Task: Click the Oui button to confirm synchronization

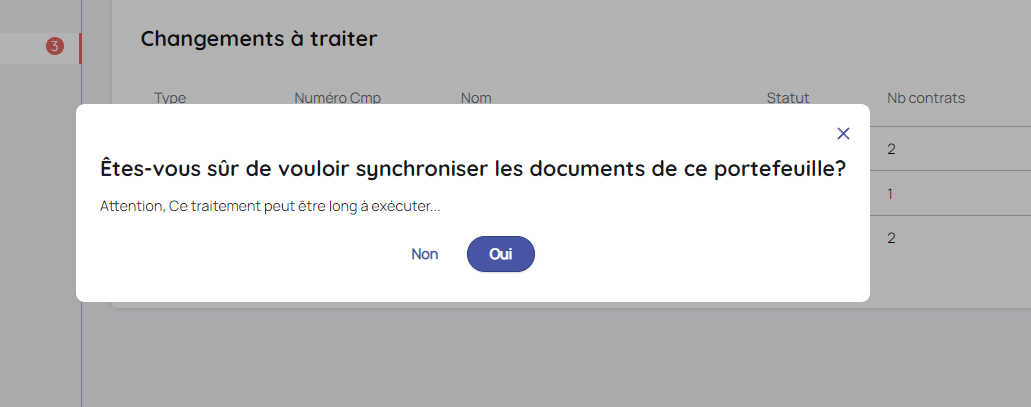Action: [501, 254]
